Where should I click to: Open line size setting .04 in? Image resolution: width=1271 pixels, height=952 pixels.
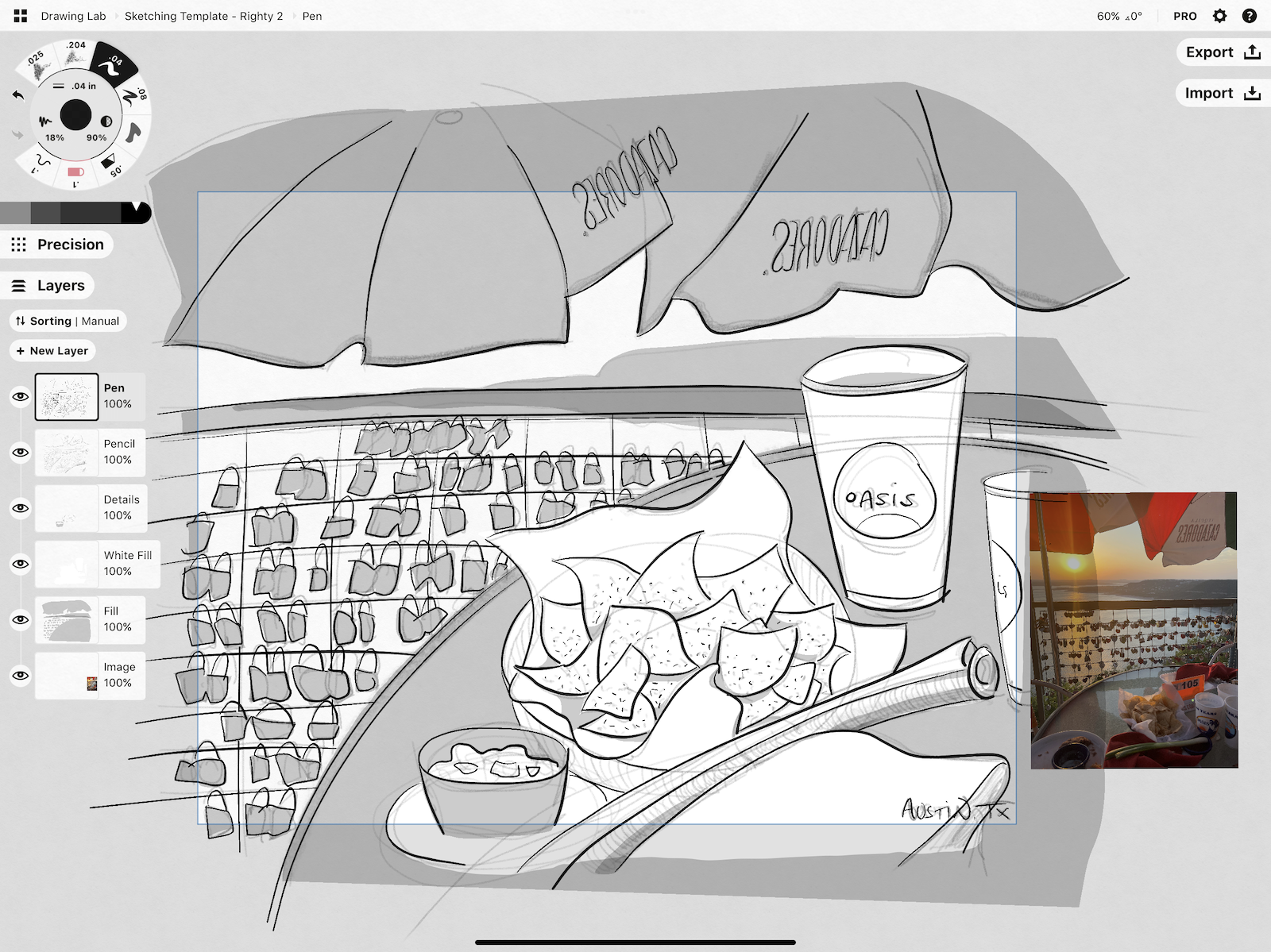tap(75, 86)
